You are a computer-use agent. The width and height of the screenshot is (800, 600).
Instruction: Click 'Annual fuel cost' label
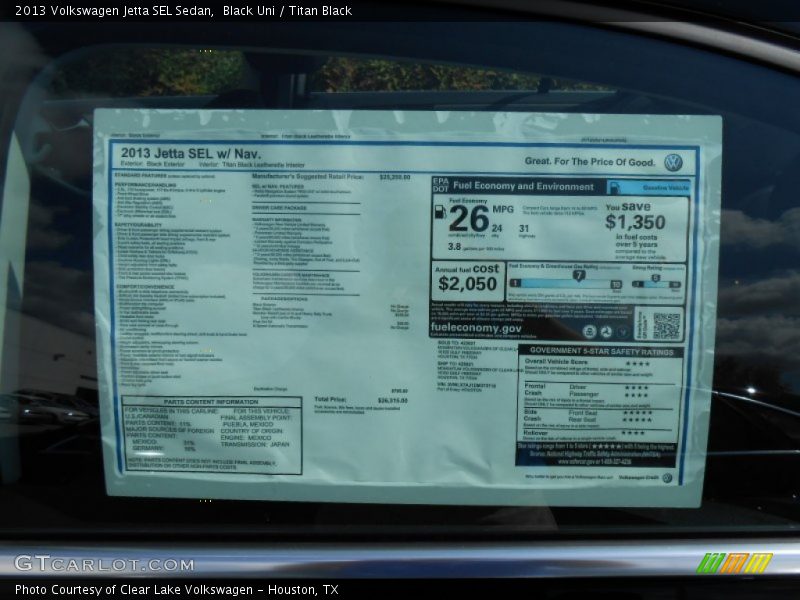[466, 268]
